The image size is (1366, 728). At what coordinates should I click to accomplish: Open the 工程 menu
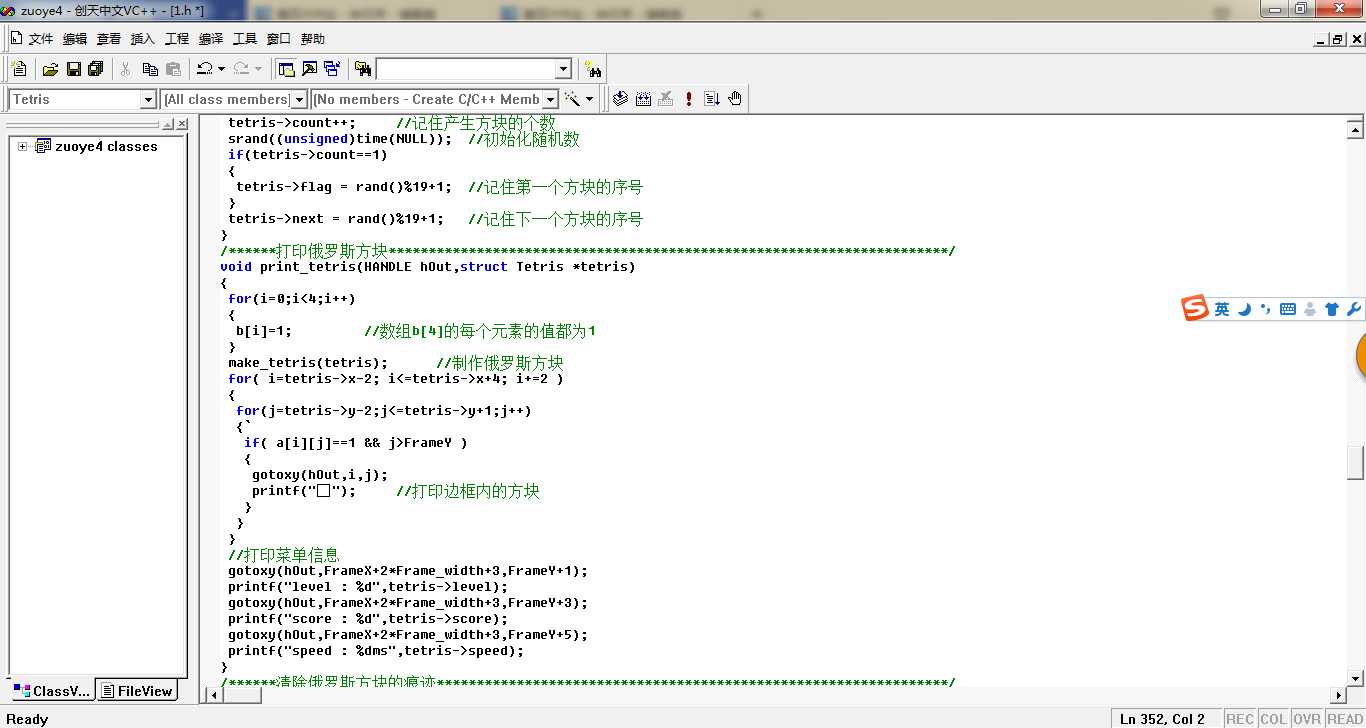[177, 38]
